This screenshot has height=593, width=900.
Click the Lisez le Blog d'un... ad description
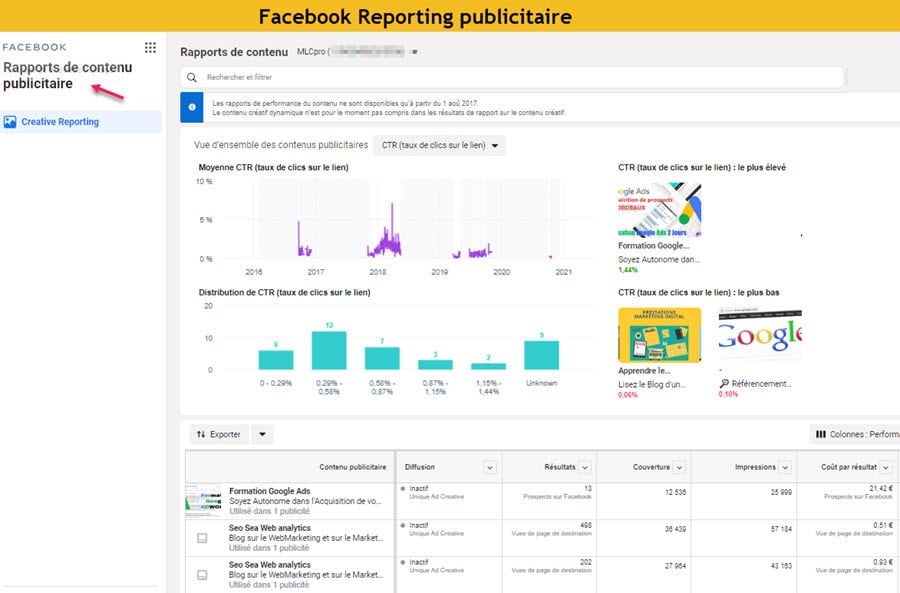pyautogui.click(x=651, y=385)
